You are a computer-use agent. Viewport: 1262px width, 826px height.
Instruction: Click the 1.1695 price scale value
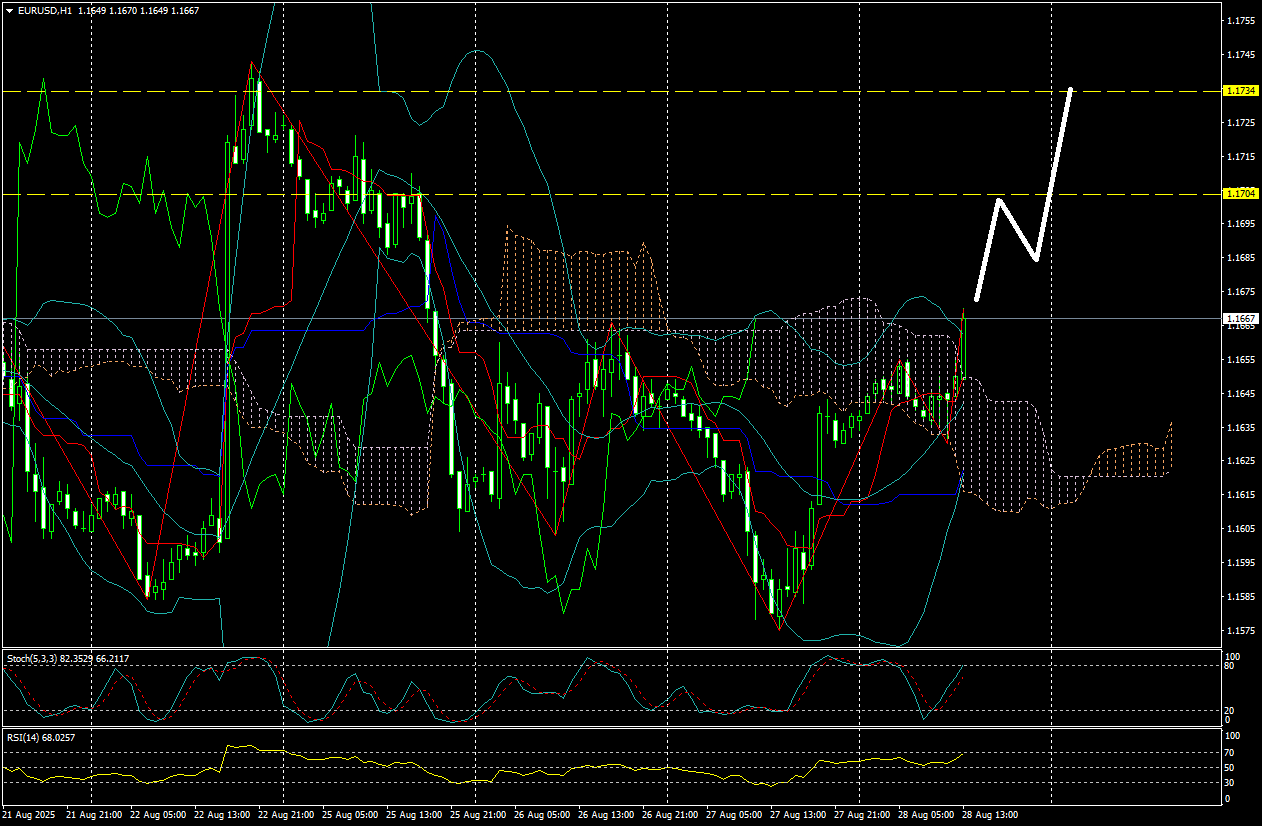(x=1240, y=224)
